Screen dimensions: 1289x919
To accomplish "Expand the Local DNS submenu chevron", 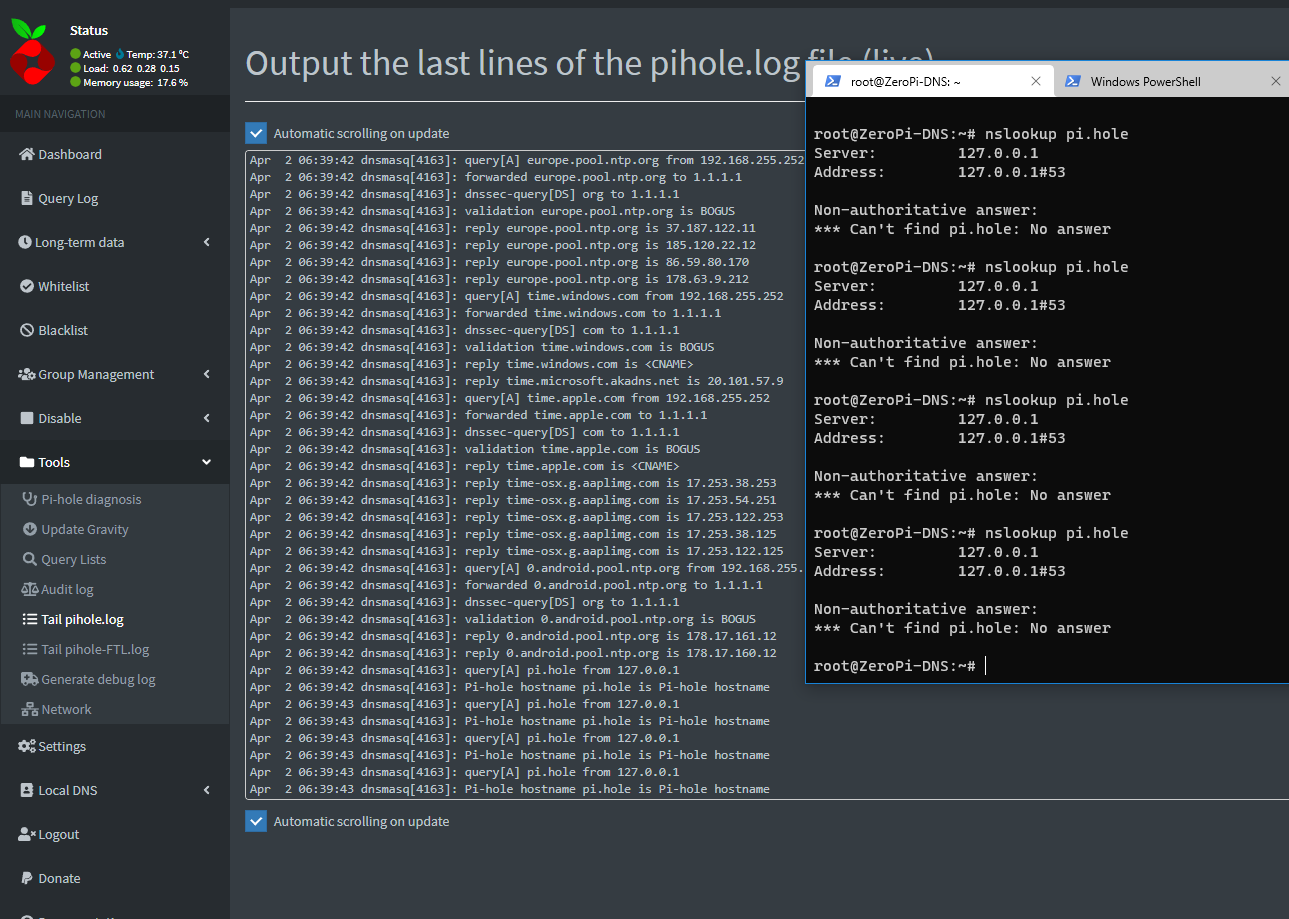I will tap(206, 790).
